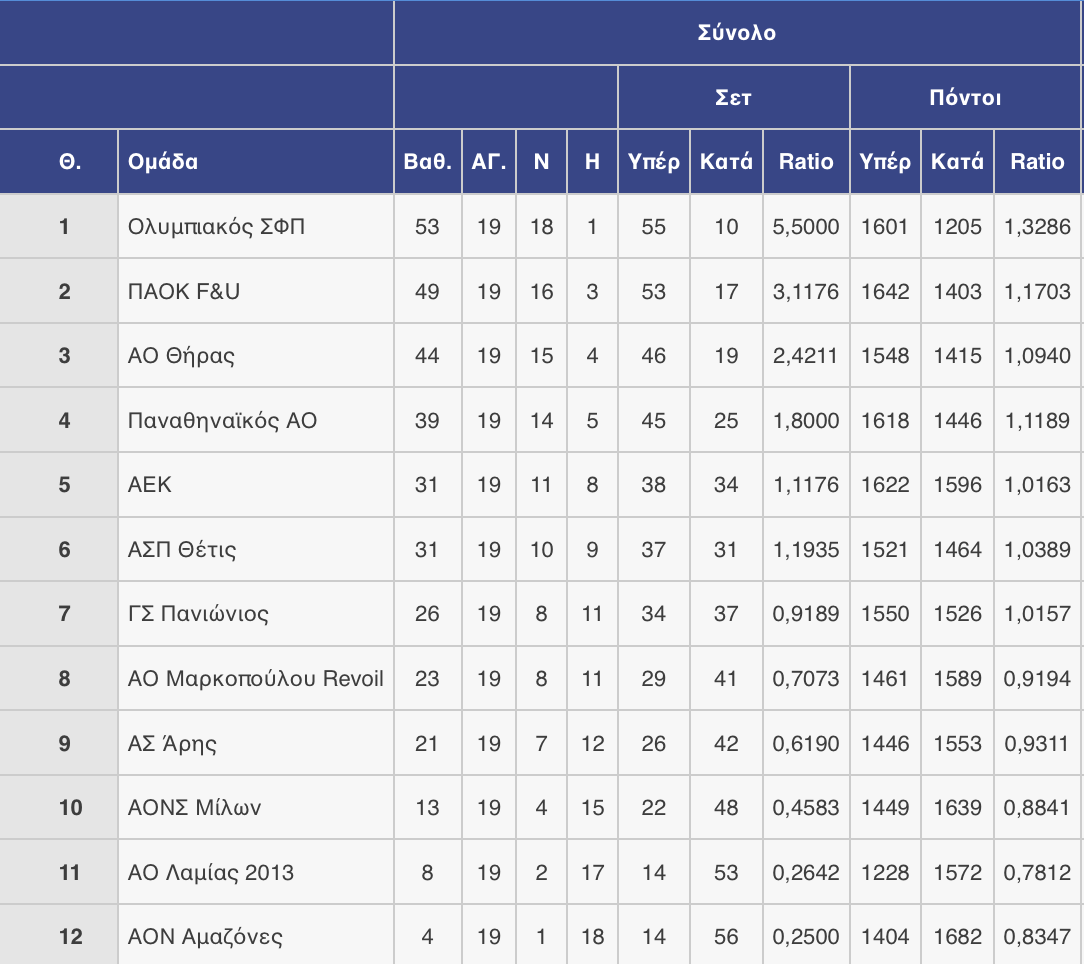This screenshot has height=964, width=1084.
Task: Click set ratio 1,1935
Action: (x=806, y=550)
